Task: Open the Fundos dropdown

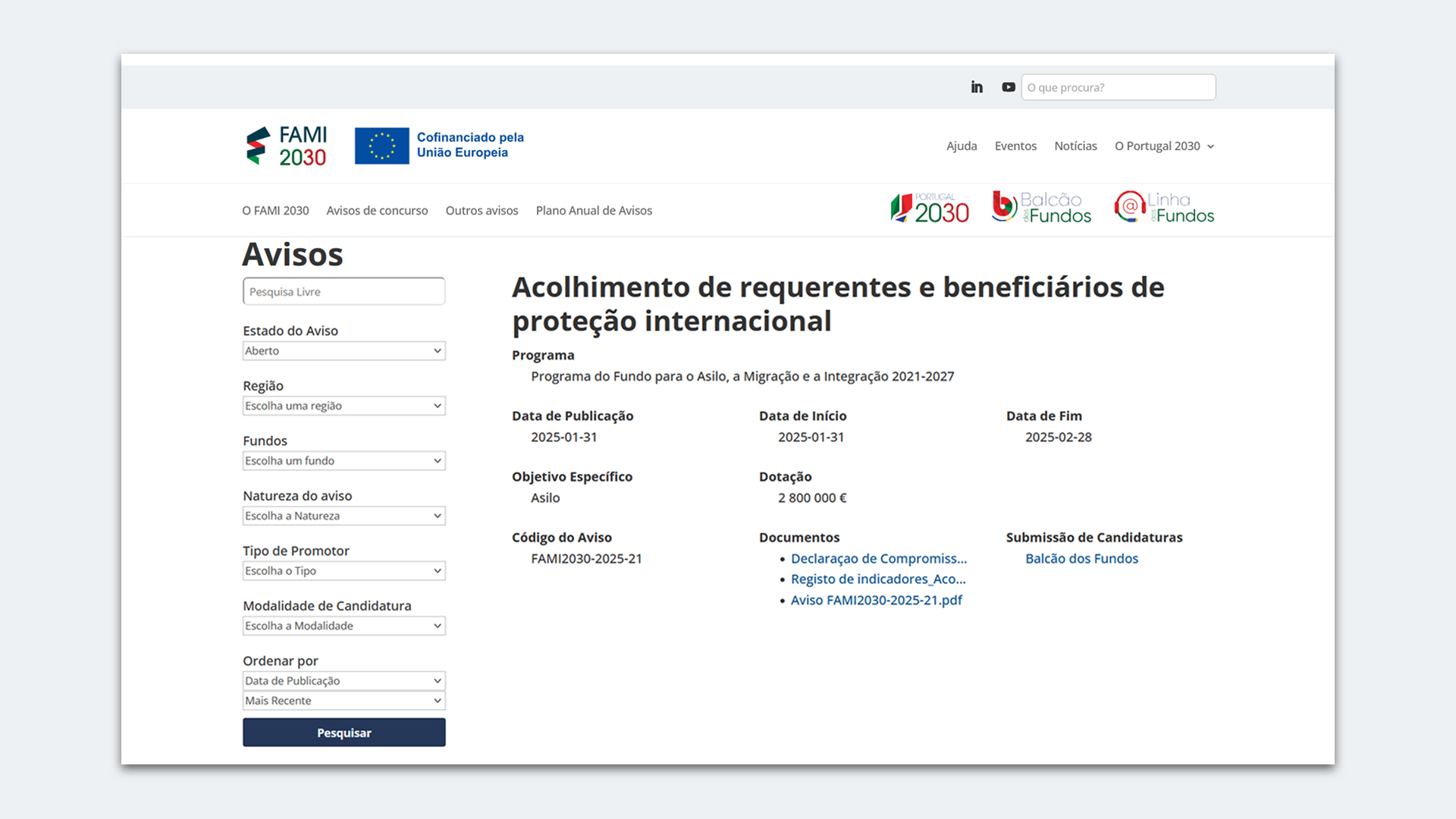Action: [344, 461]
